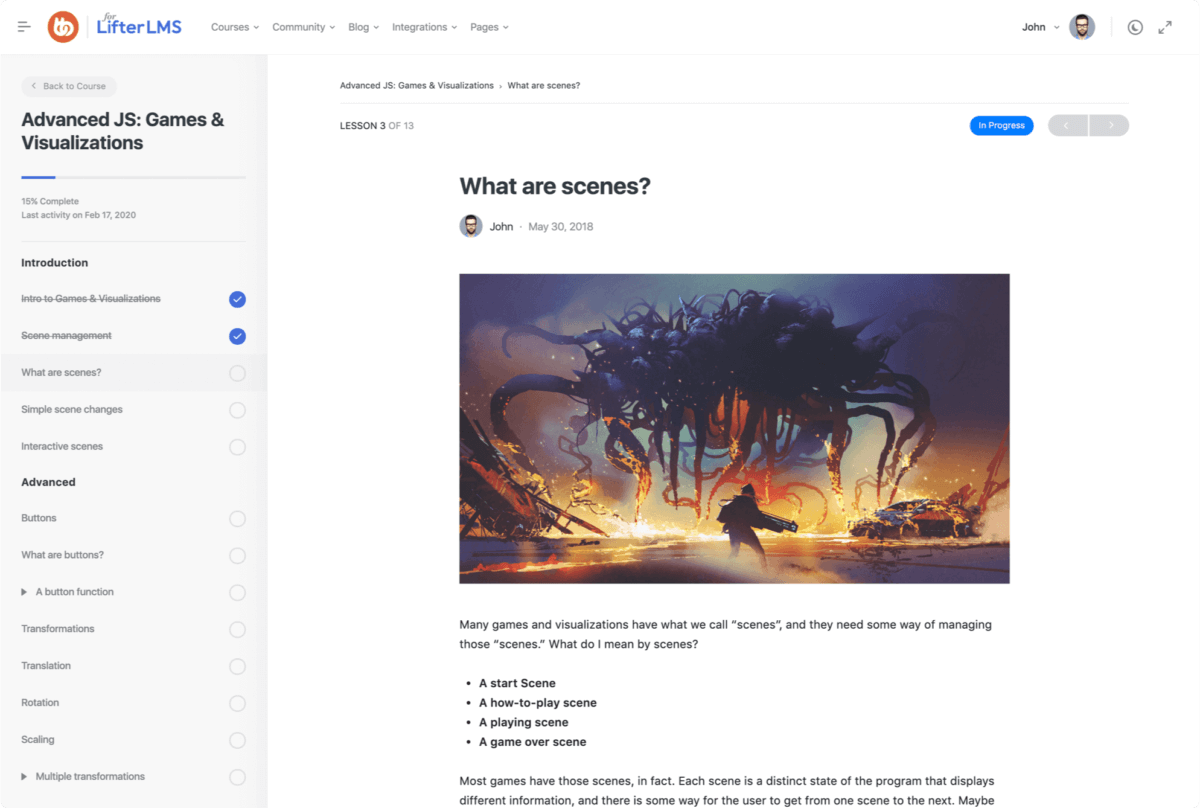Image resolution: width=1200 pixels, height=808 pixels.
Task: Click the LifterLMS logo text
Action: coord(139,27)
